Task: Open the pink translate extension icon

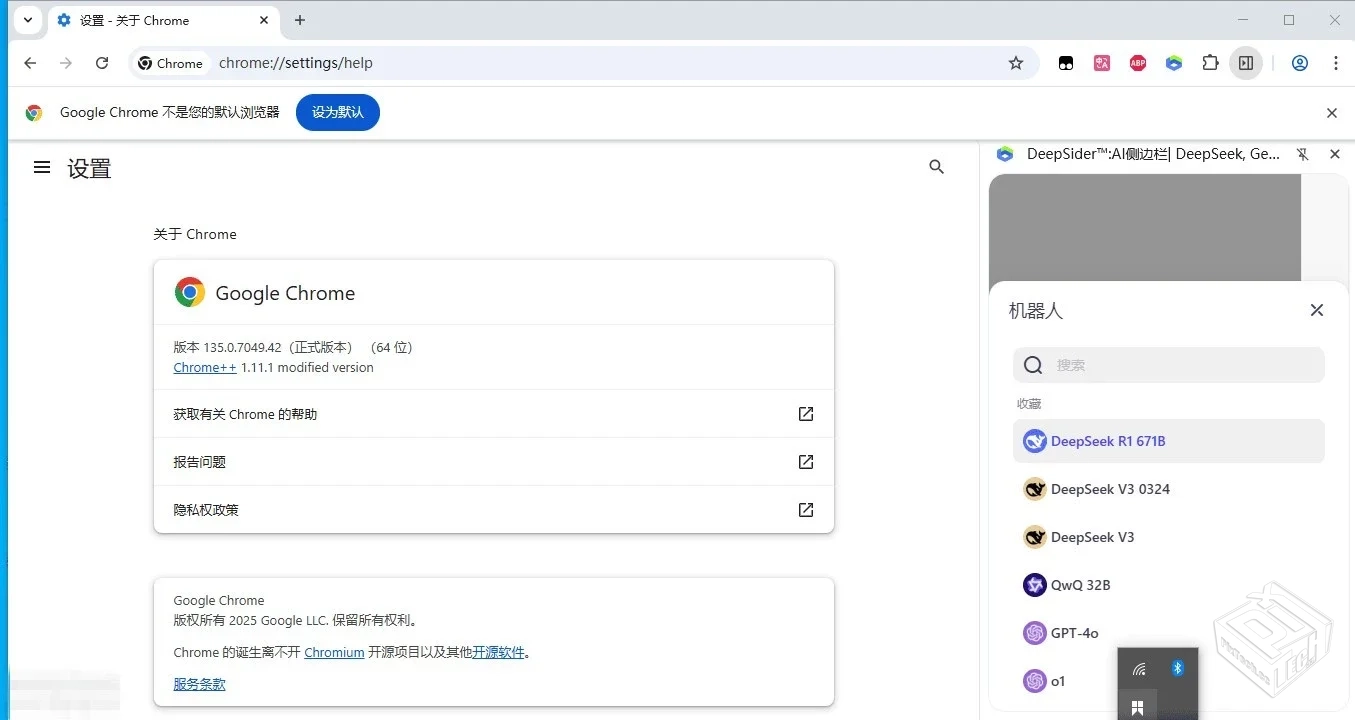Action: click(1101, 62)
